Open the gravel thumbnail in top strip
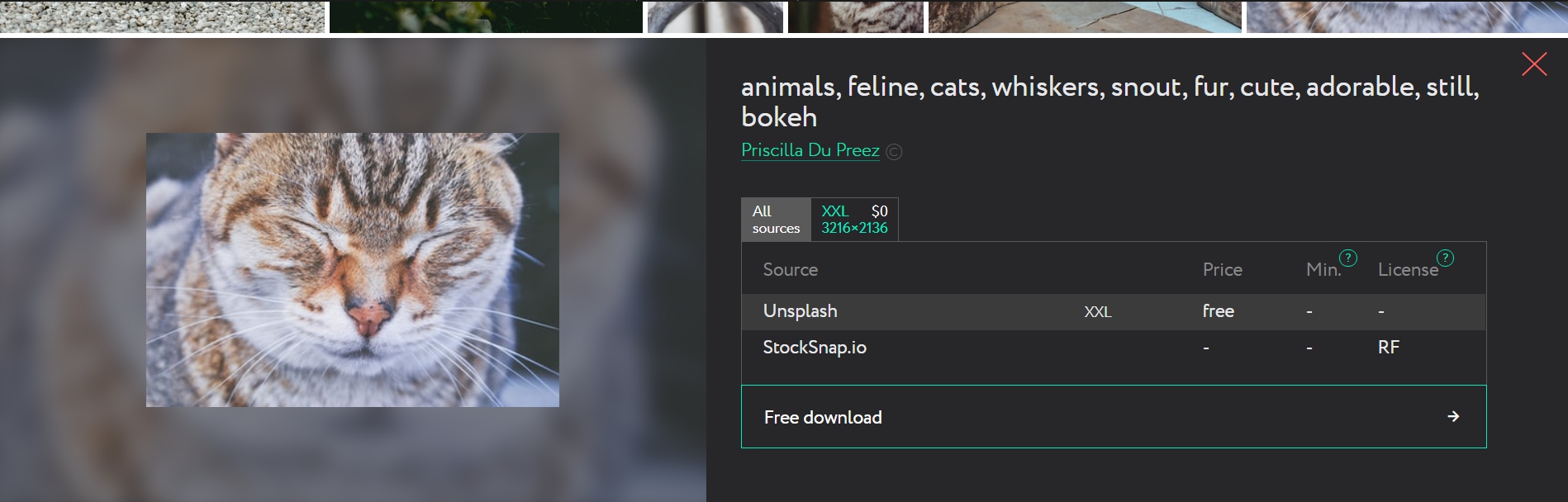This screenshot has height=502, width=1568. pos(162,17)
